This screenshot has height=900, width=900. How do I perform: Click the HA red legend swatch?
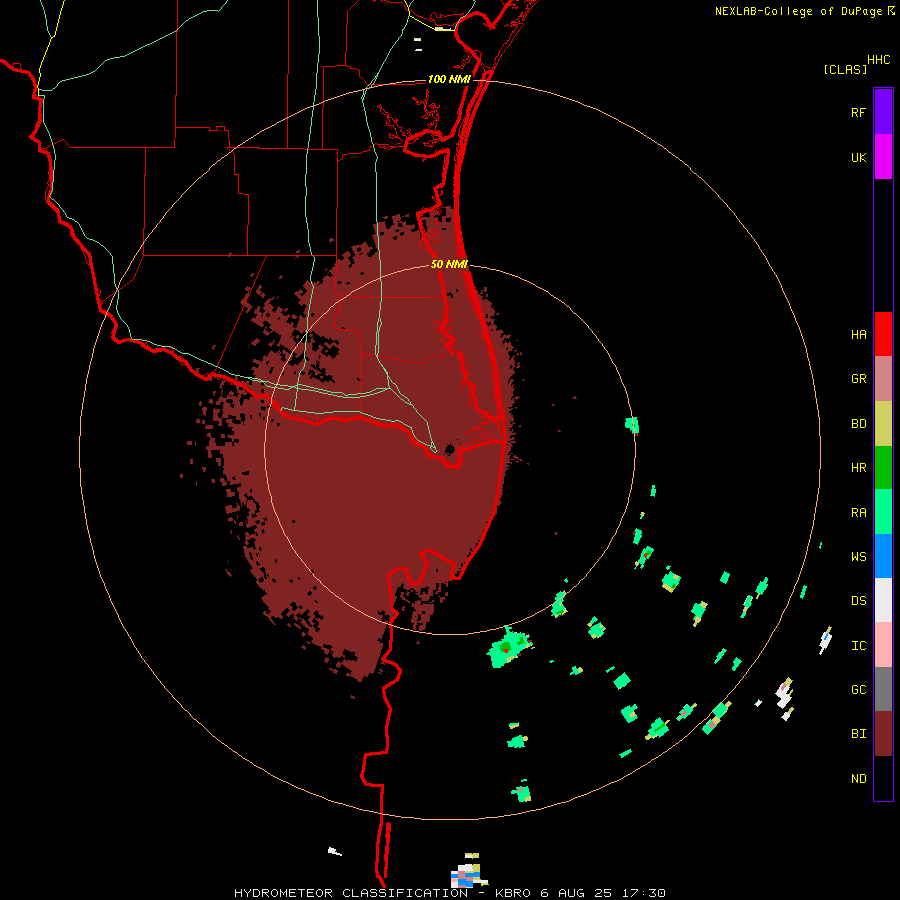[883, 334]
